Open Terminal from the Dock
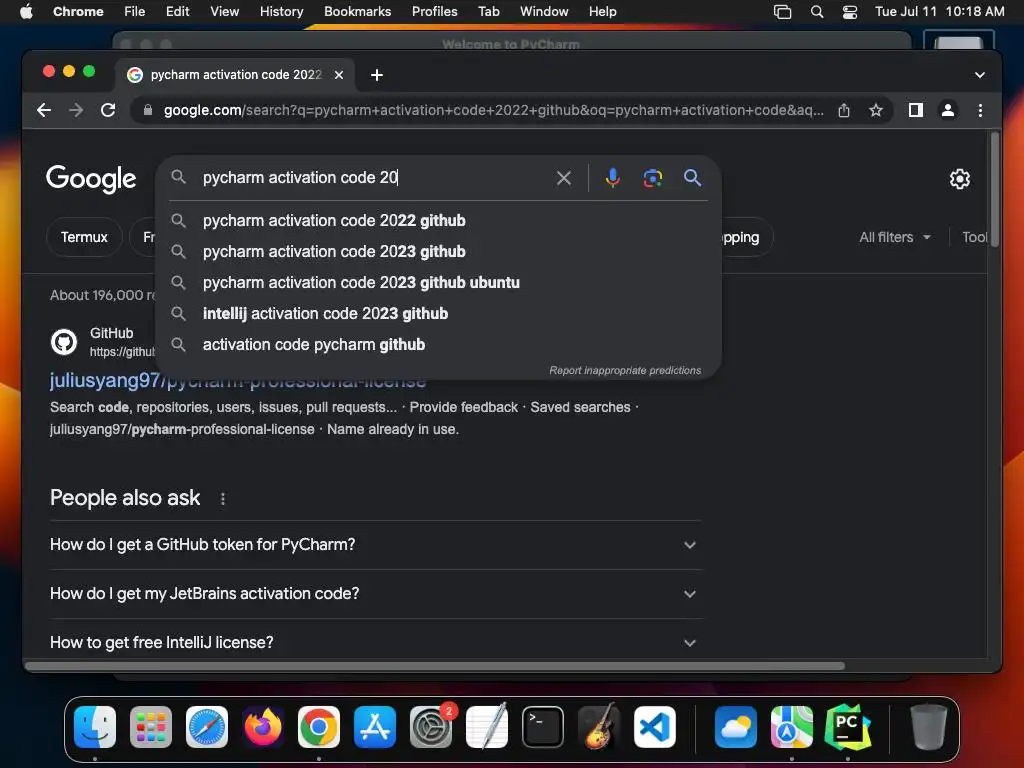This screenshot has width=1024, height=768. [543, 727]
